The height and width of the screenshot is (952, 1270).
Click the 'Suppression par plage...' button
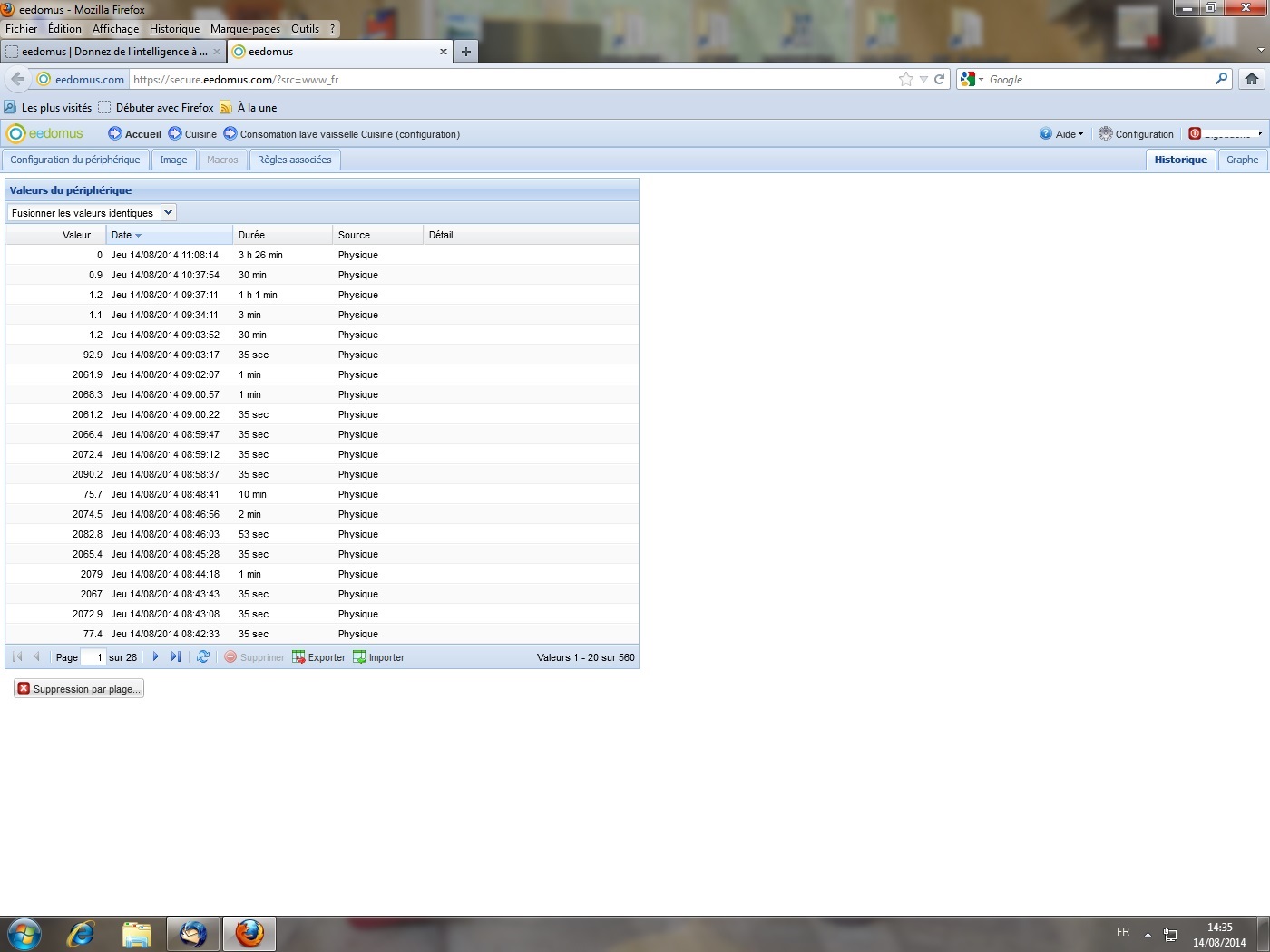79,689
